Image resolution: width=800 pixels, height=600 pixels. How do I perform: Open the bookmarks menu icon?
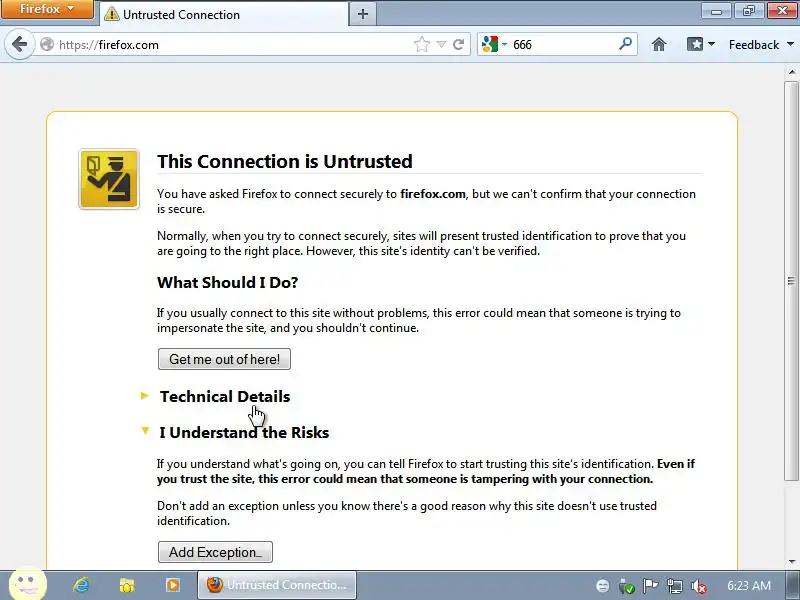point(700,44)
